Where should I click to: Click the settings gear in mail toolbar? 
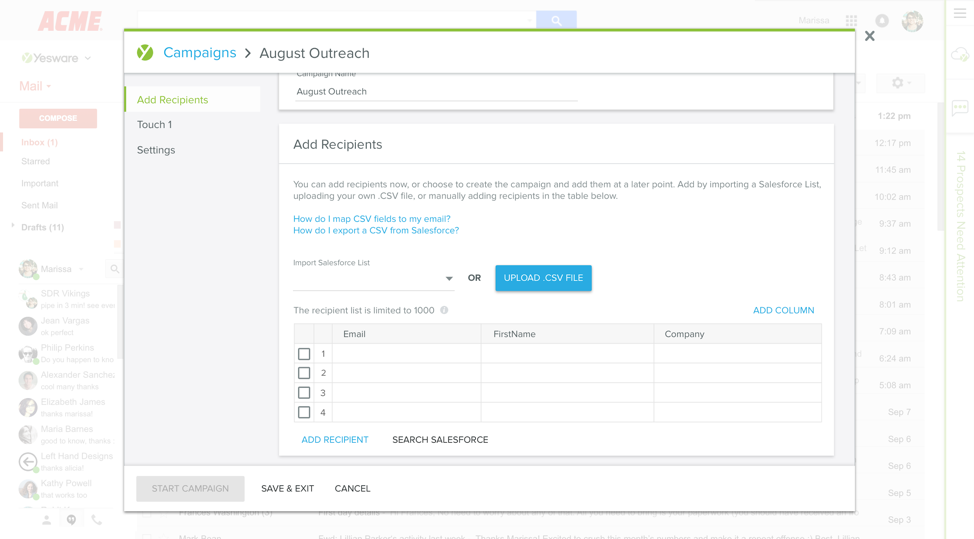click(900, 83)
